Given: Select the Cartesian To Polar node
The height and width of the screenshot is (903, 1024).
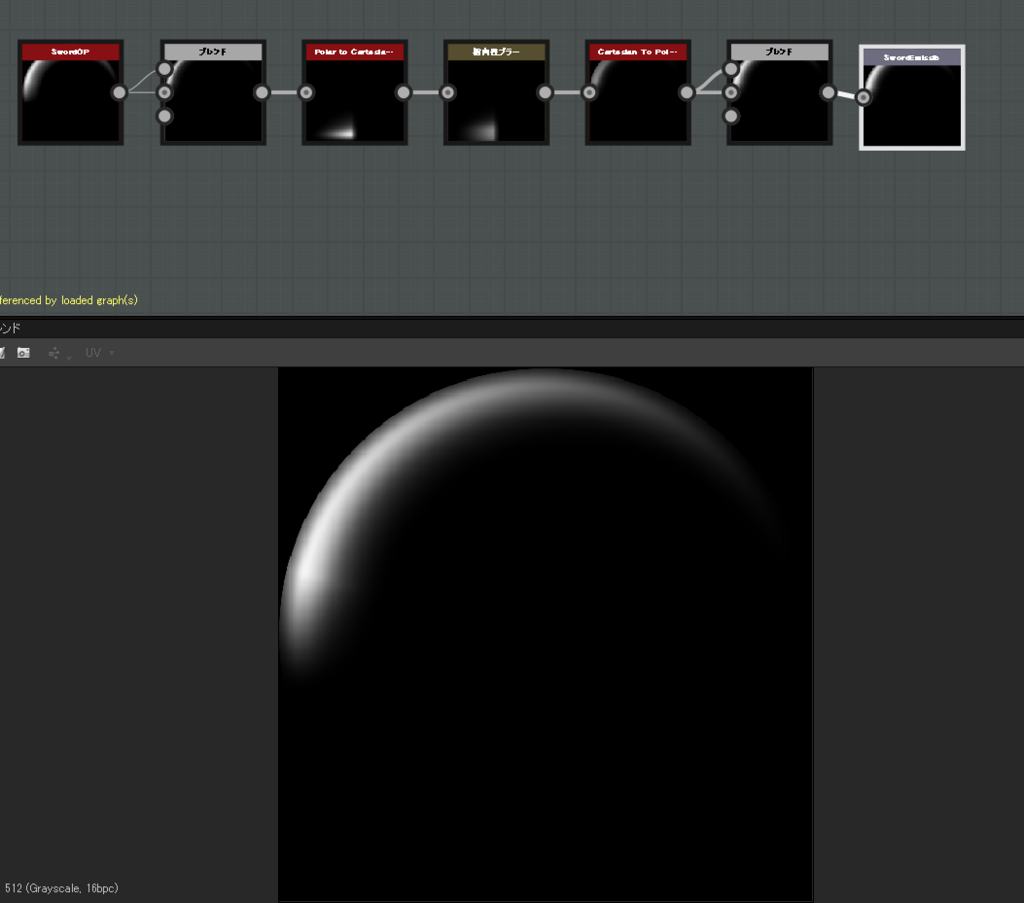Looking at the screenshot, I should (638, 92).
